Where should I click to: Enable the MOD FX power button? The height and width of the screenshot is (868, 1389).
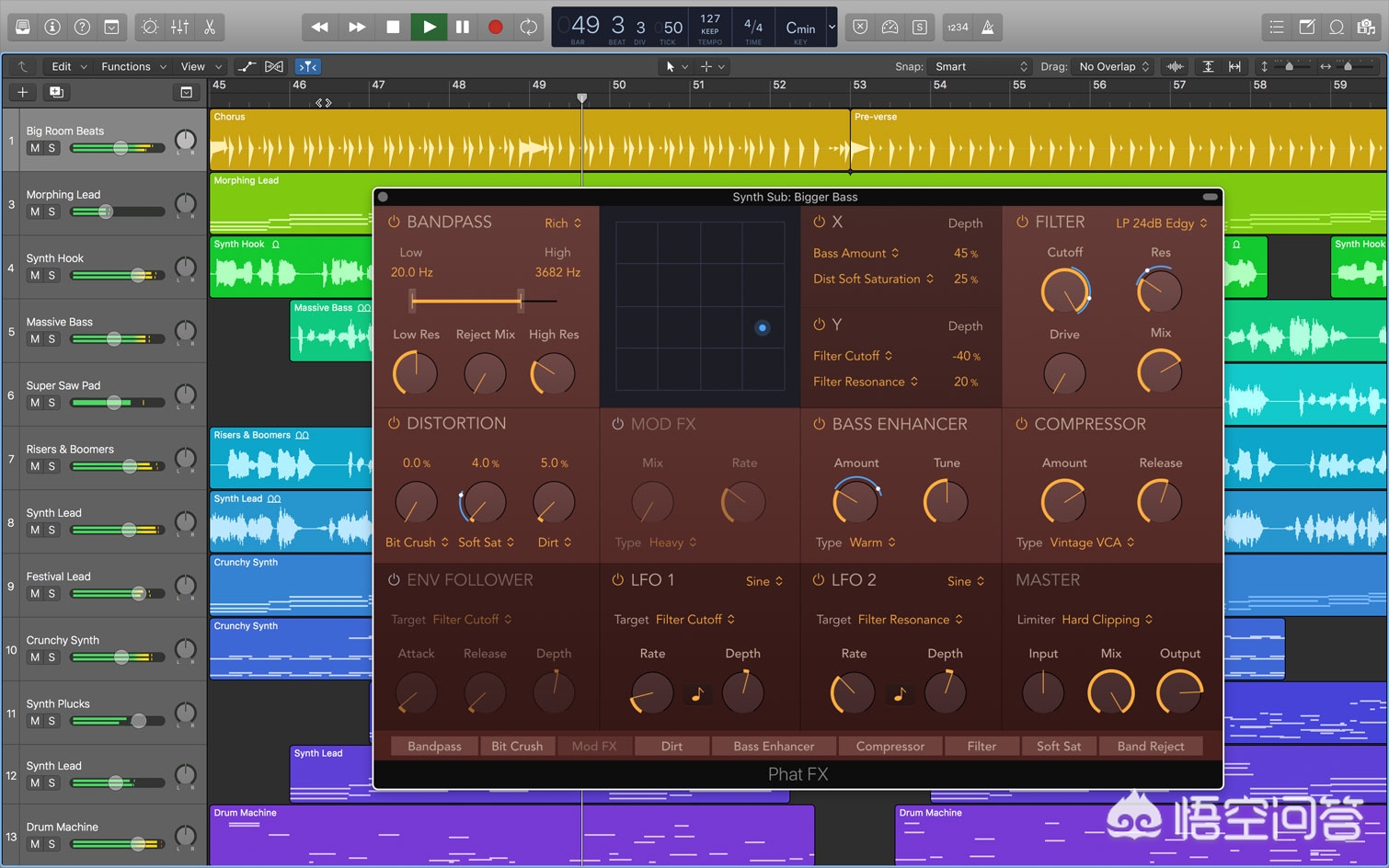(x=618, y=424)
